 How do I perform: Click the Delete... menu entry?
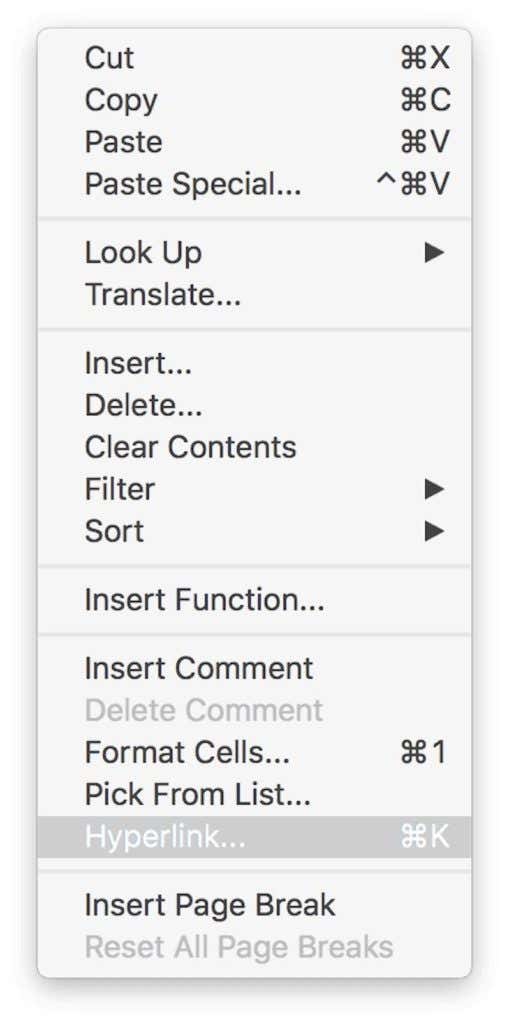tap(254, 406)
